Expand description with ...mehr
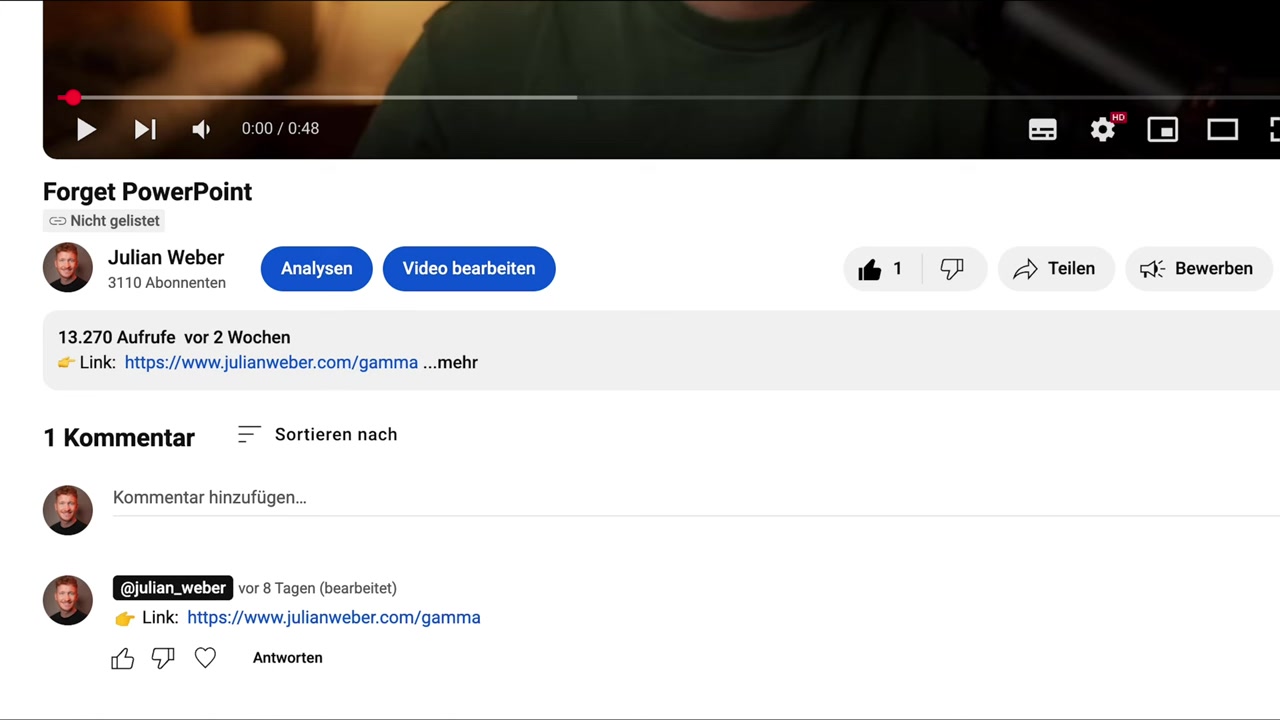The height and width of the screenshot is (720, 1280). point(451,362)
